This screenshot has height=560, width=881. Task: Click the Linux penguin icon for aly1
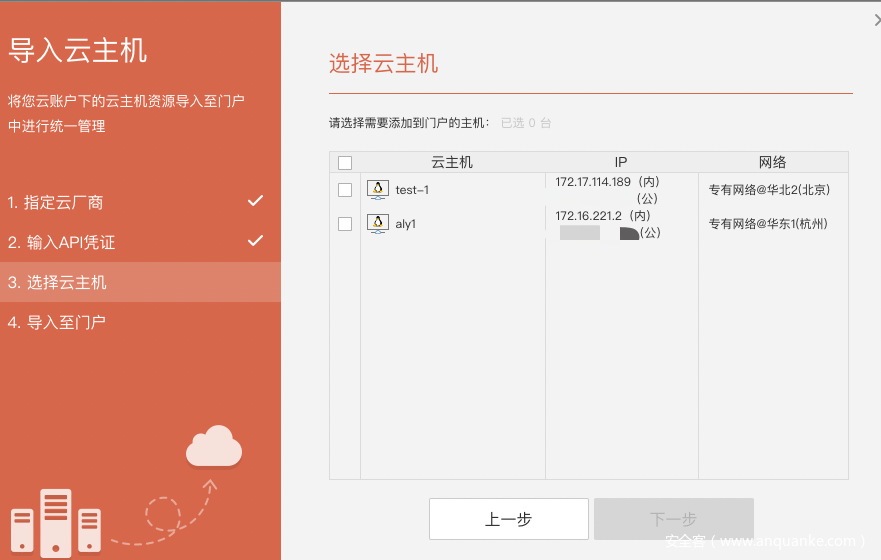tap(378, 223)
